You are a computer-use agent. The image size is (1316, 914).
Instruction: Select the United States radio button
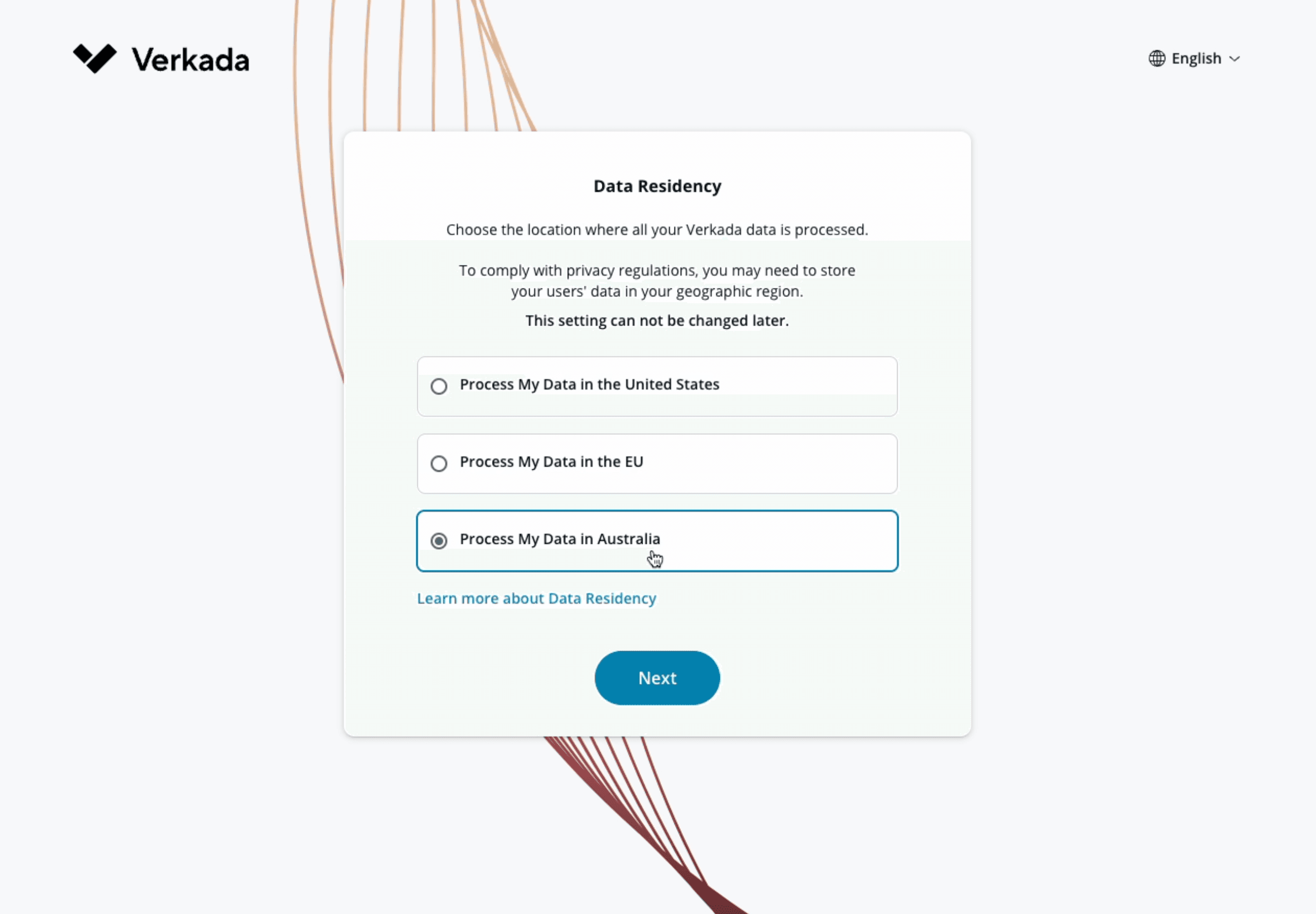(x=438, y=386)
